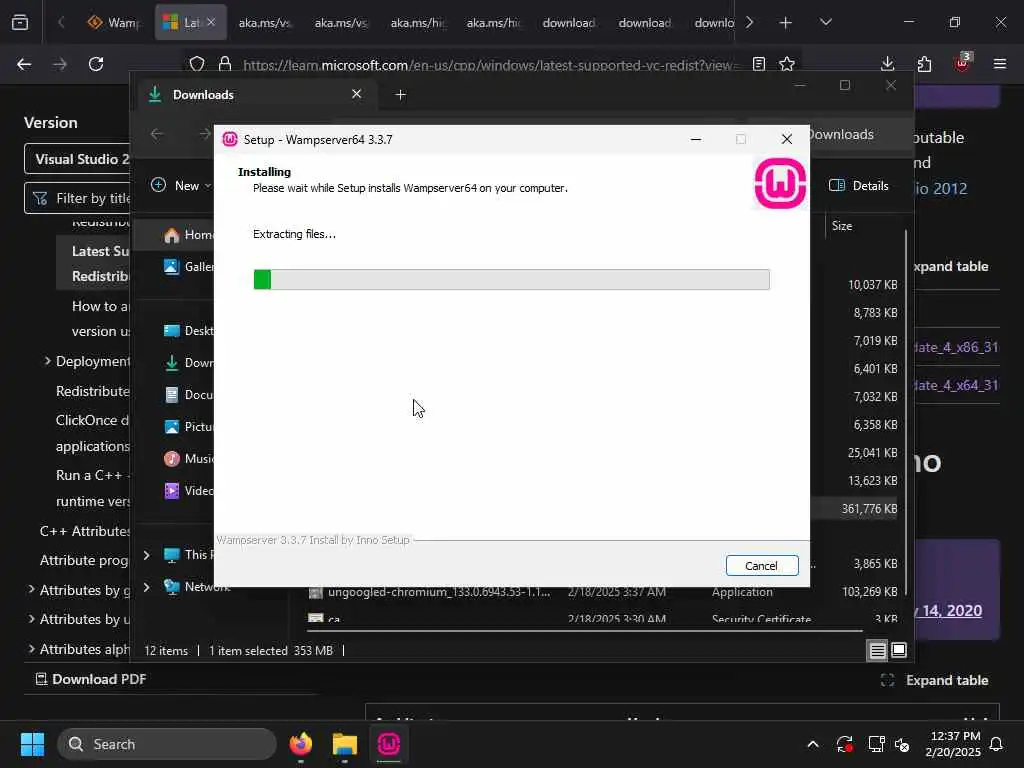Switch to first aka.ms/hi tab
Viewport: 1024px width, 768px height.
pyautogui.click(x=417, y=22)
